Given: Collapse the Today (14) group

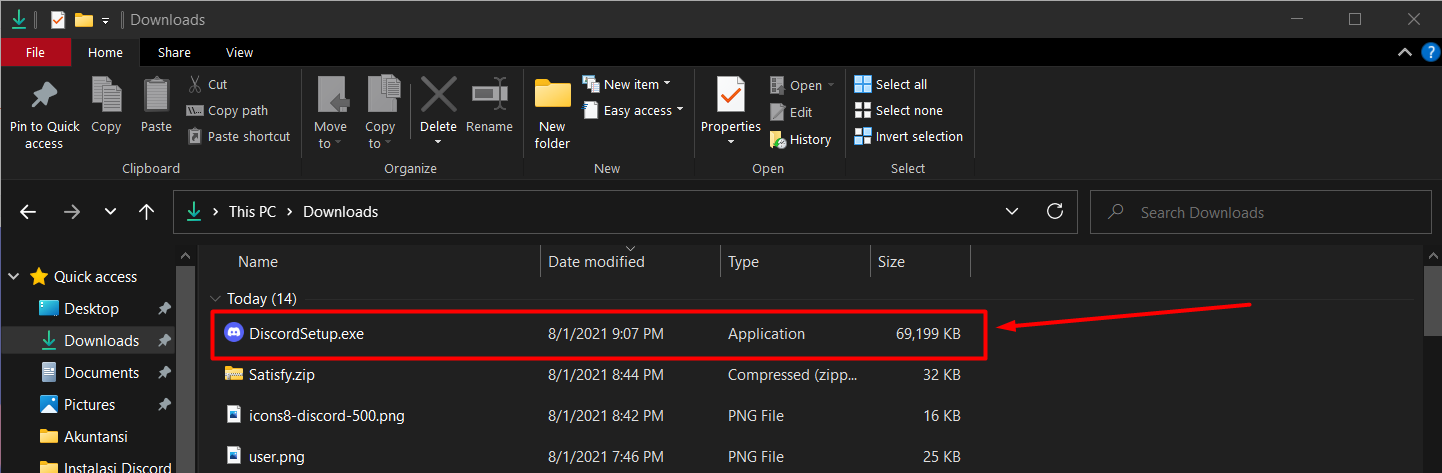Looking at the screenshot, I should tap(215, 299).
